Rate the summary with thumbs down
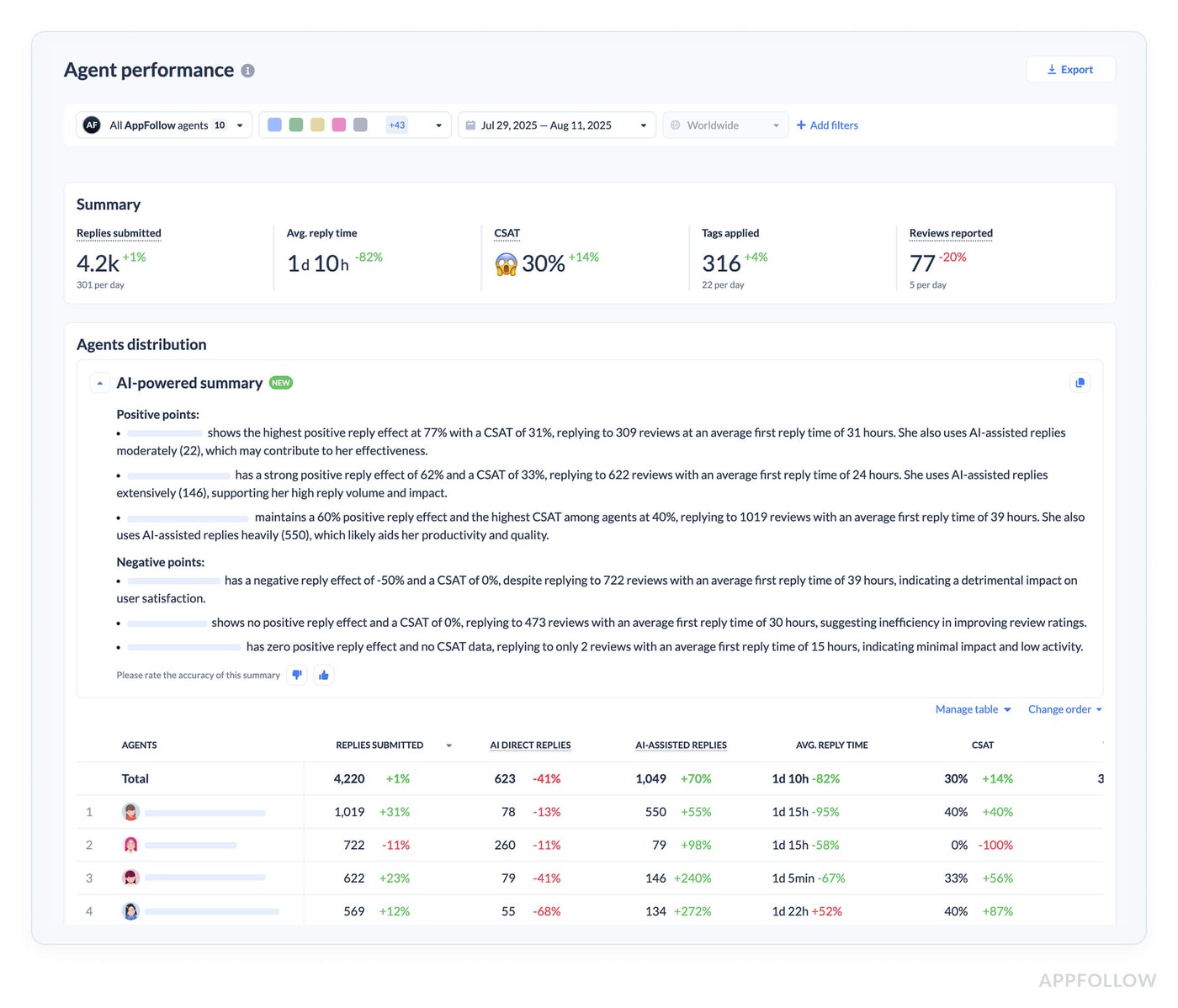The width and height of the screenshot is (1178, 1008). tap(297, 675)
